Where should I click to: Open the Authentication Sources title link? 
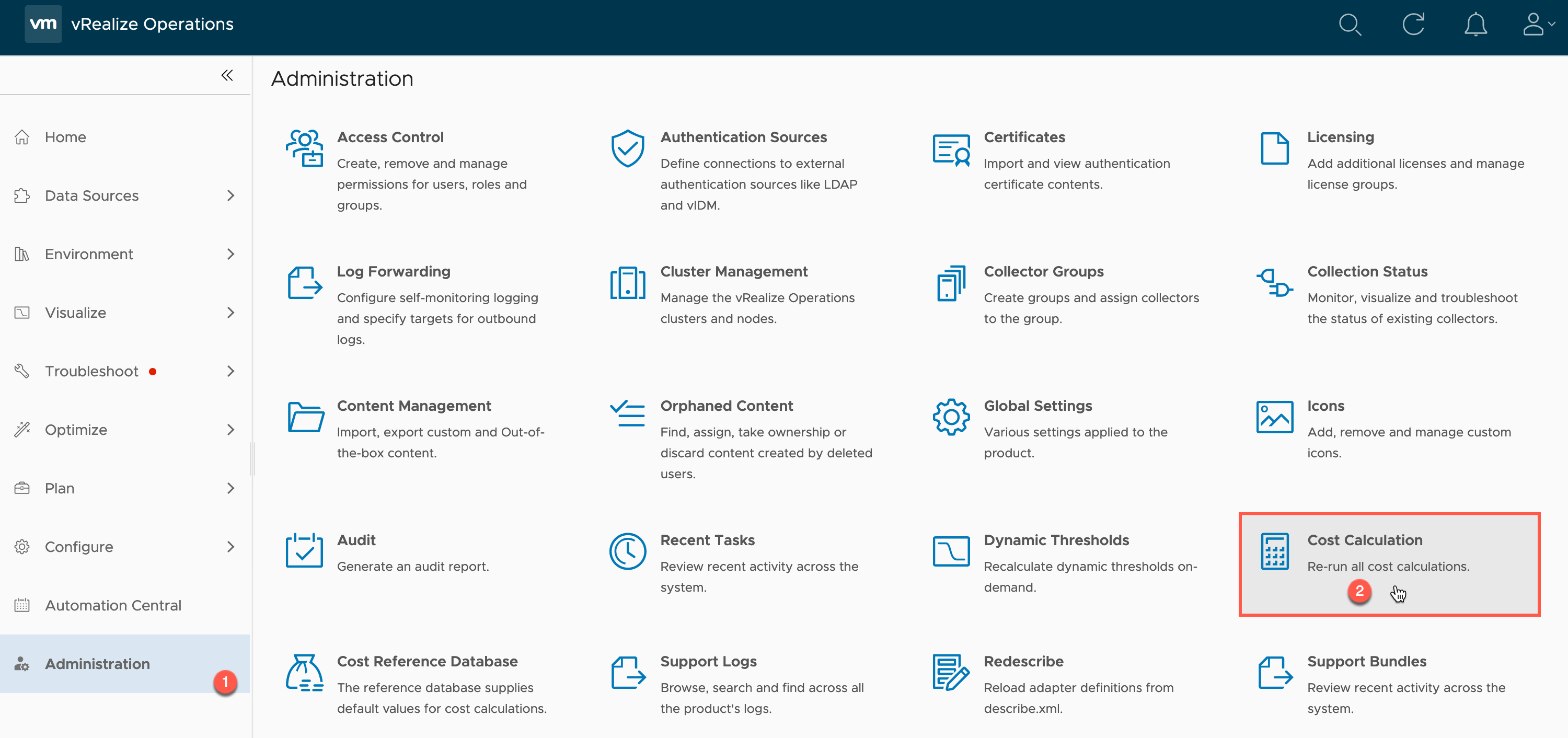coord(743,137)
